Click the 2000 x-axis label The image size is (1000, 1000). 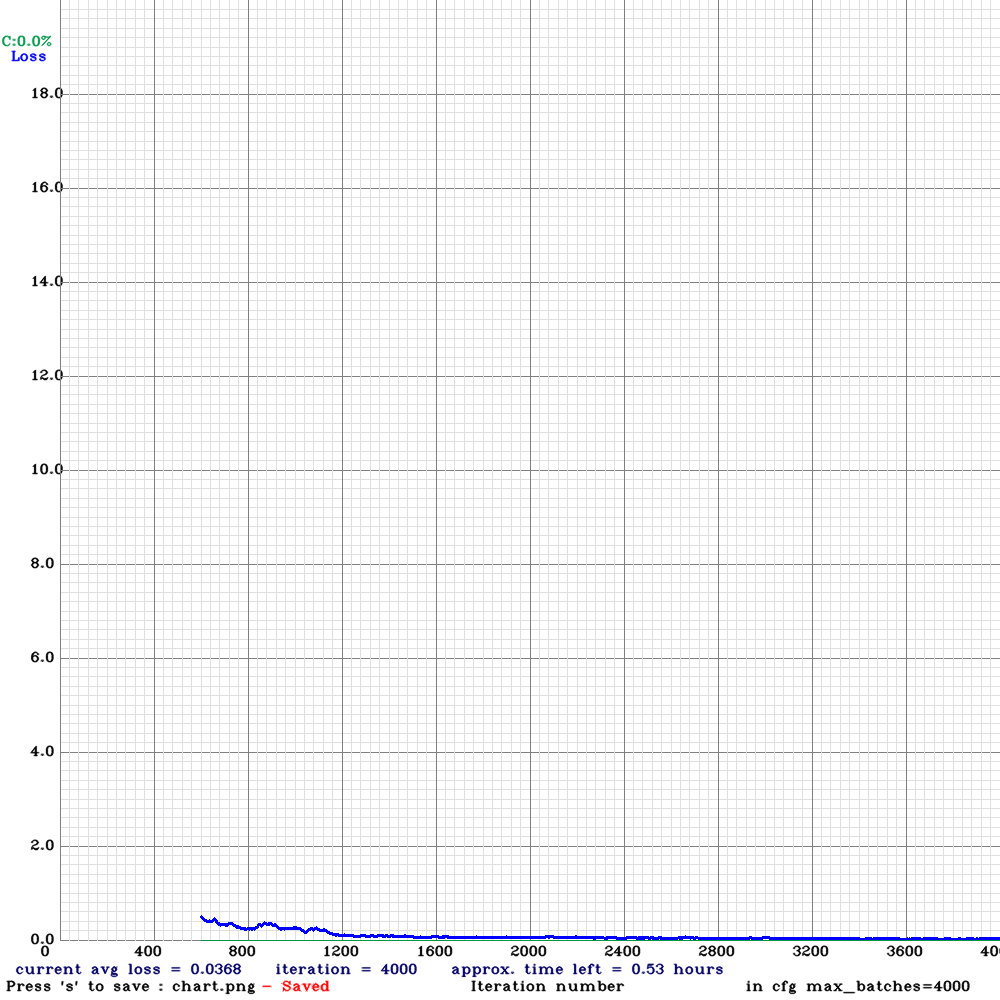point(529,951)
